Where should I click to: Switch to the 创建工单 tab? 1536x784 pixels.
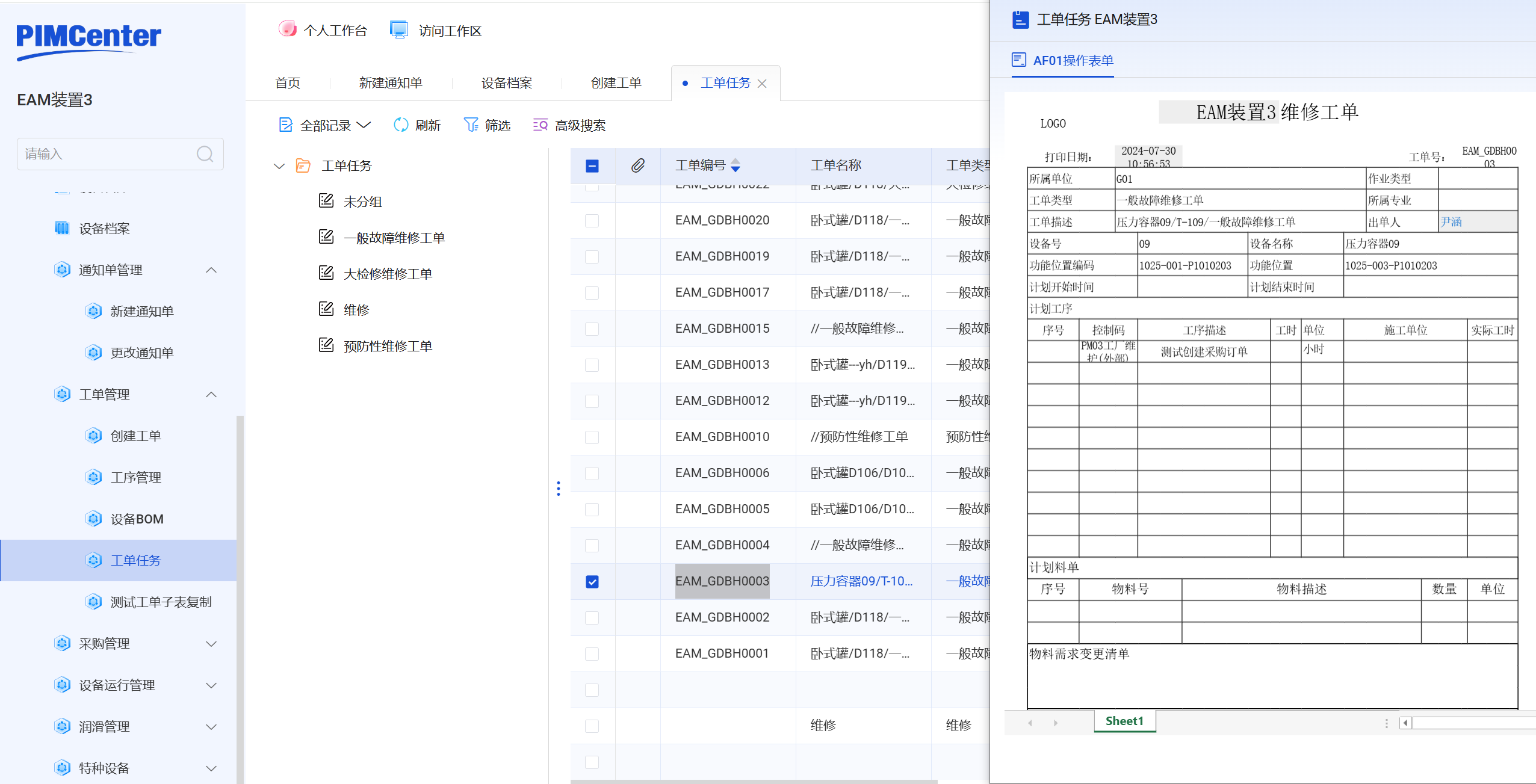(616, 83)
